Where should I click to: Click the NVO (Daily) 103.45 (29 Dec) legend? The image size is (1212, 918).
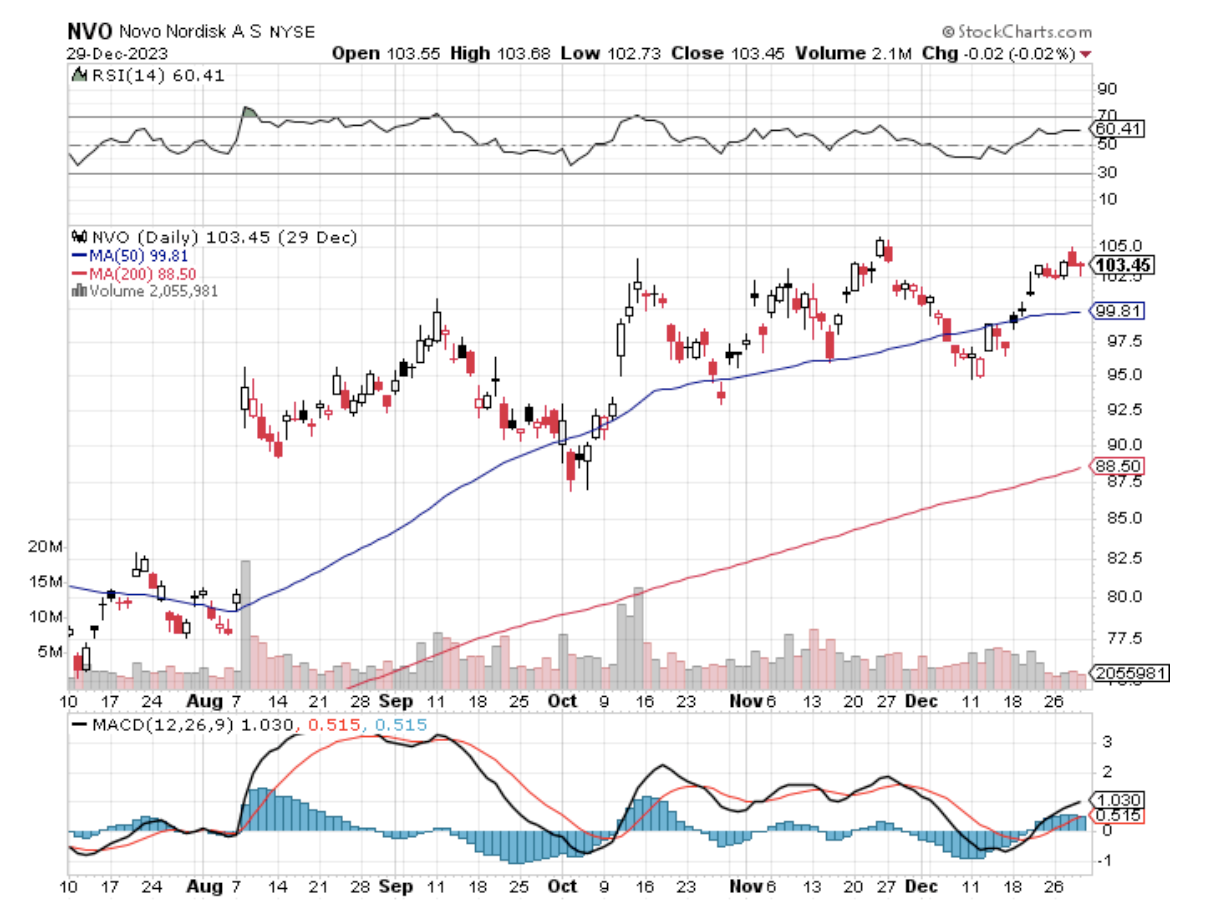click(223, 238)
